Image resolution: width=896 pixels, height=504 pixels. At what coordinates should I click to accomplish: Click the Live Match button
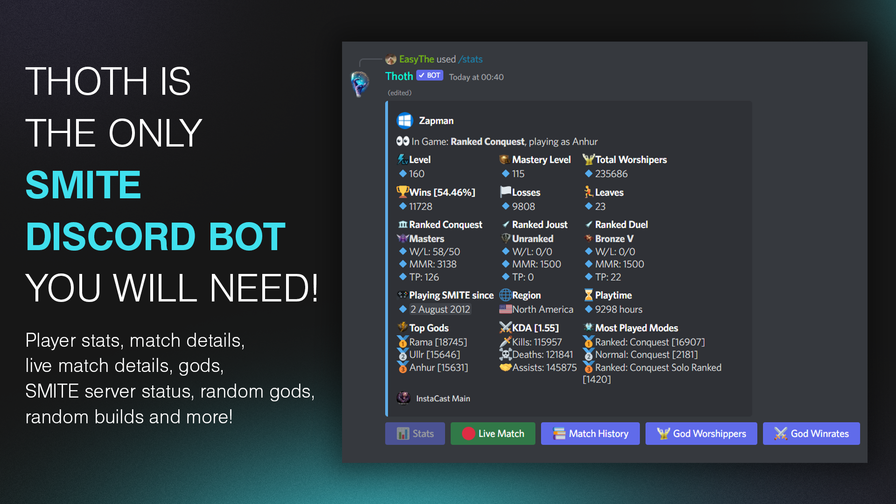point(493,434)
